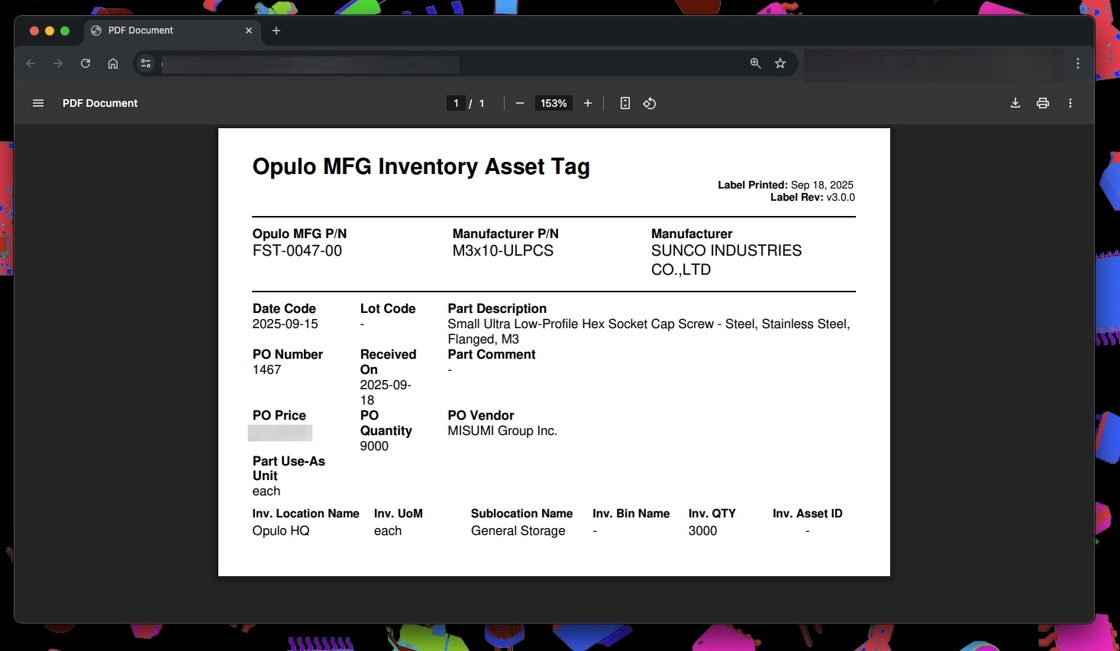Click the browser back arrow

point(31,63)
